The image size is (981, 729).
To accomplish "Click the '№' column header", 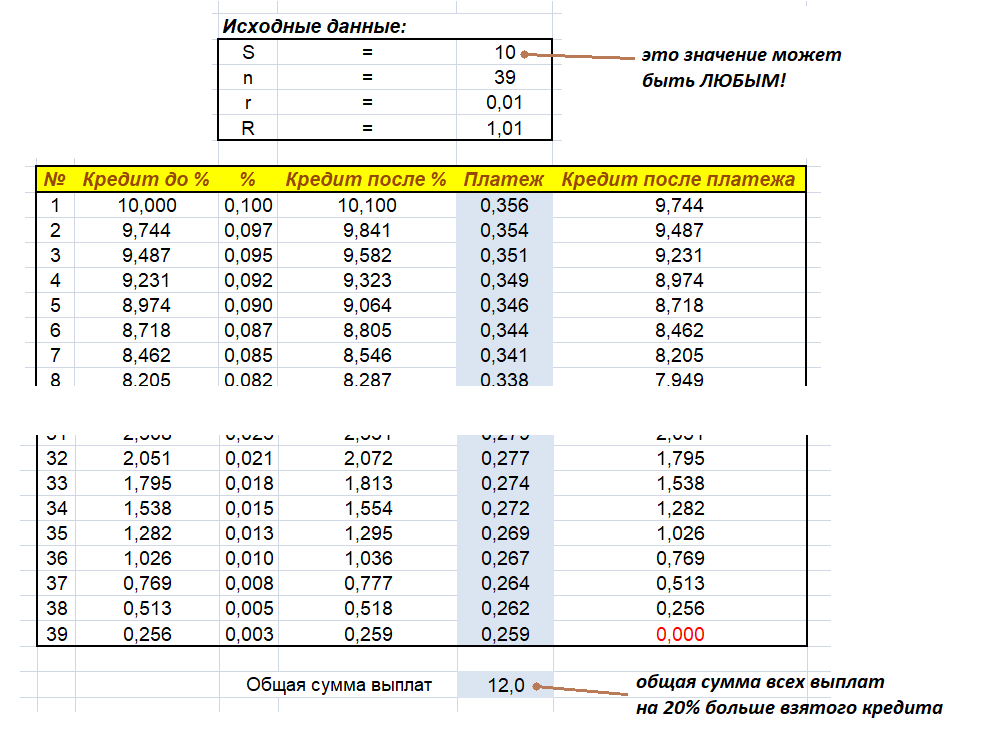I will [55, 180].
